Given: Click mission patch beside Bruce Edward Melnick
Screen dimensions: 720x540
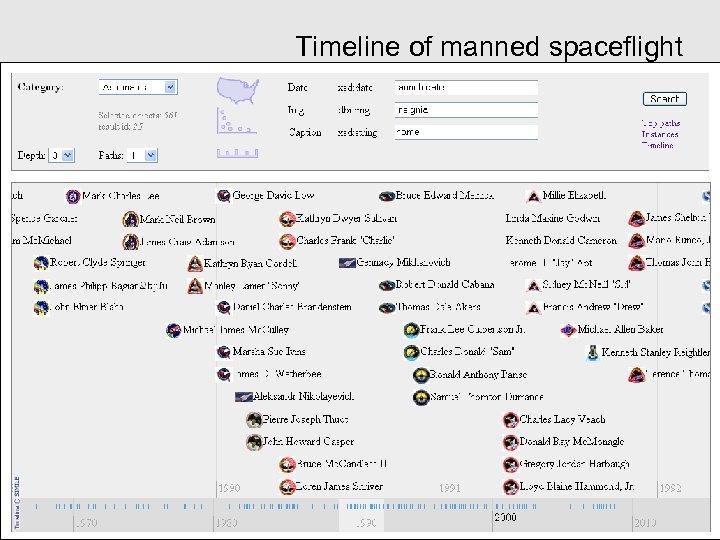Looking at the screenshot, I should (387, 196).
